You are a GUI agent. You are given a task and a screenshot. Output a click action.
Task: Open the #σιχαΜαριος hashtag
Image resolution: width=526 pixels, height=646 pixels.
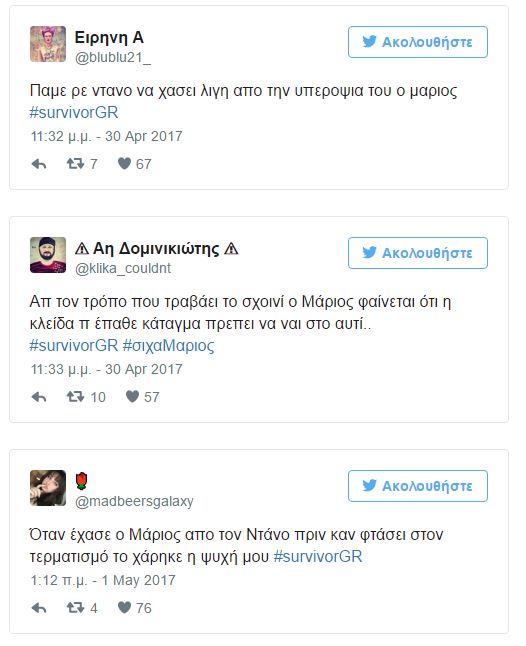click(x=168, y=346)
